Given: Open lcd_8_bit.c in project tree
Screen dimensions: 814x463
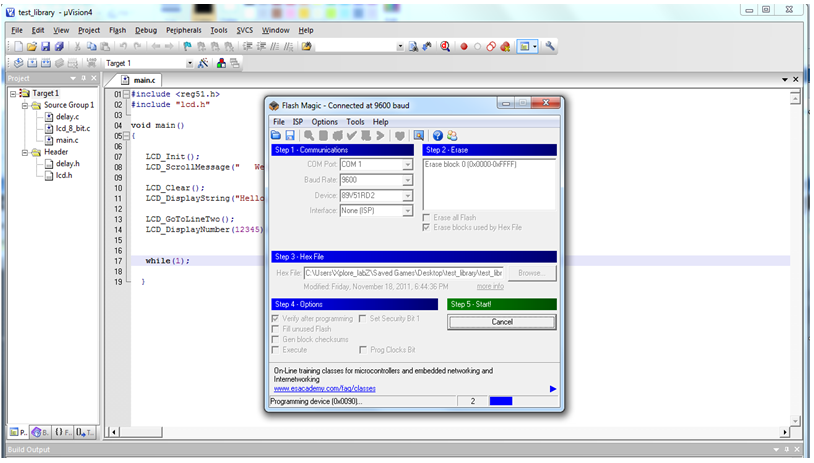Looking at the screenshot, I should (73, 128).
